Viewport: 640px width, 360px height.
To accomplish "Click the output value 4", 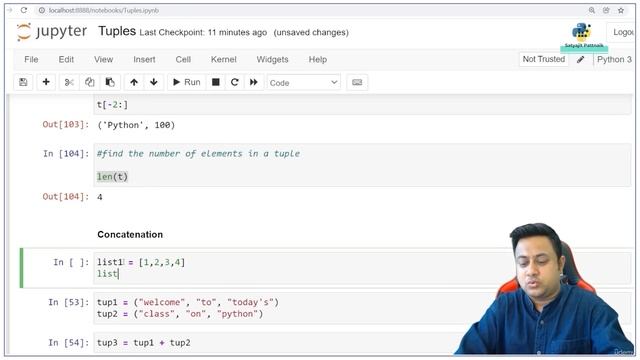I will [100, 197].
